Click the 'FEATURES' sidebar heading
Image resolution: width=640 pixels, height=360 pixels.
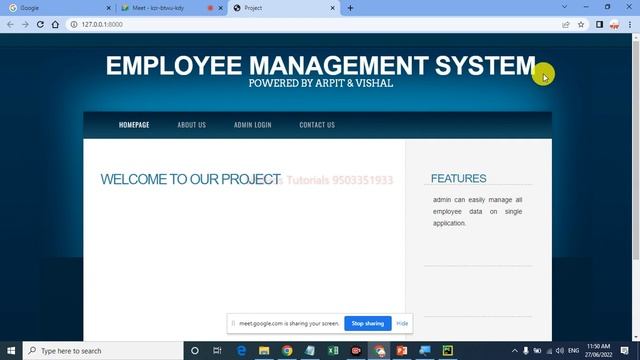pyautogui.click(x=458, y=178)
